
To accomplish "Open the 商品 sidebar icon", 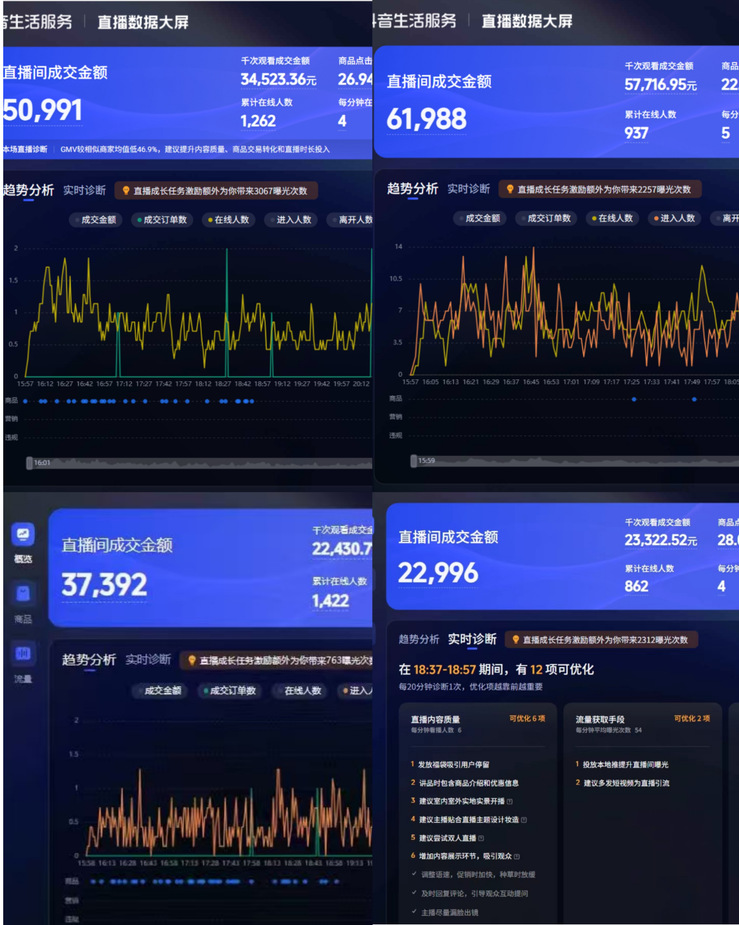I will pos(23,593).
